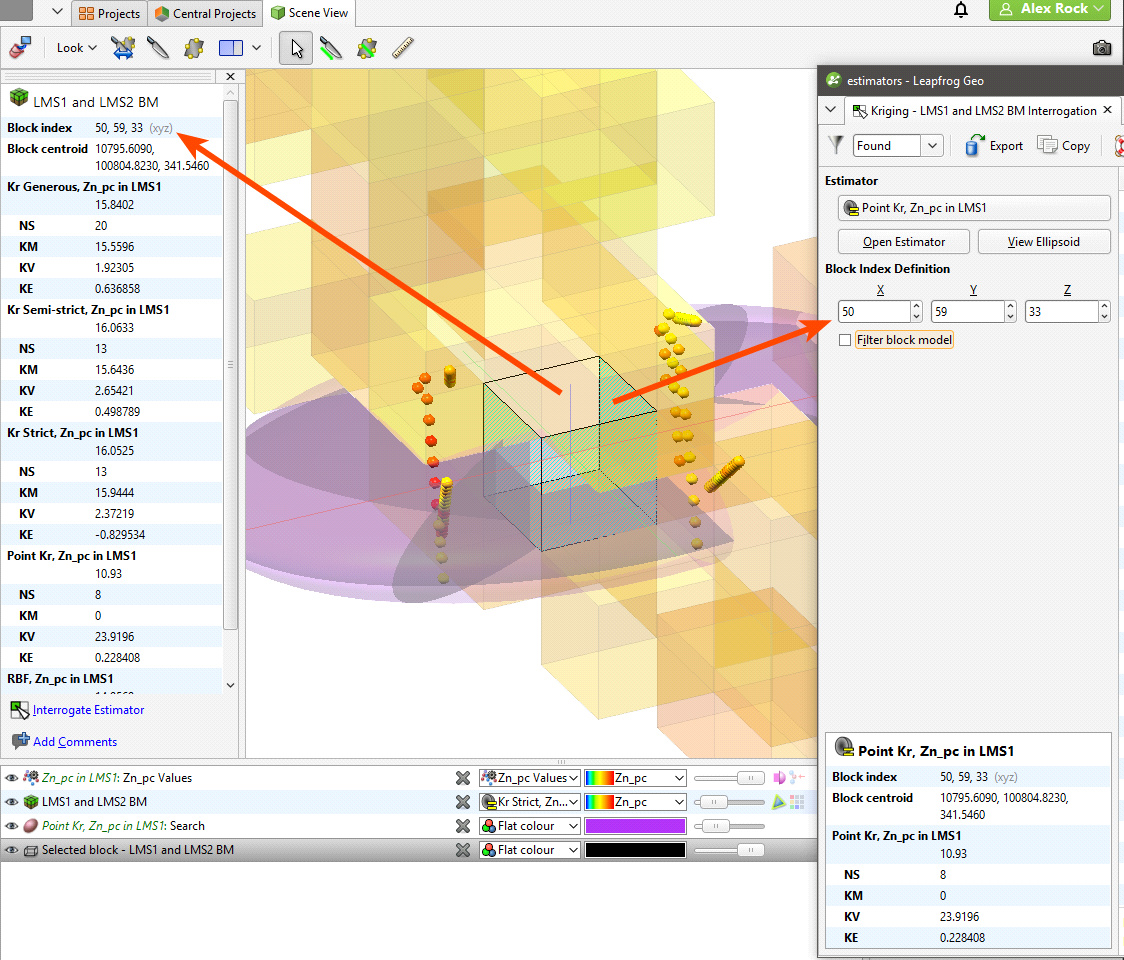Click the black colour swatch for Selected block

tap(636, 850)
